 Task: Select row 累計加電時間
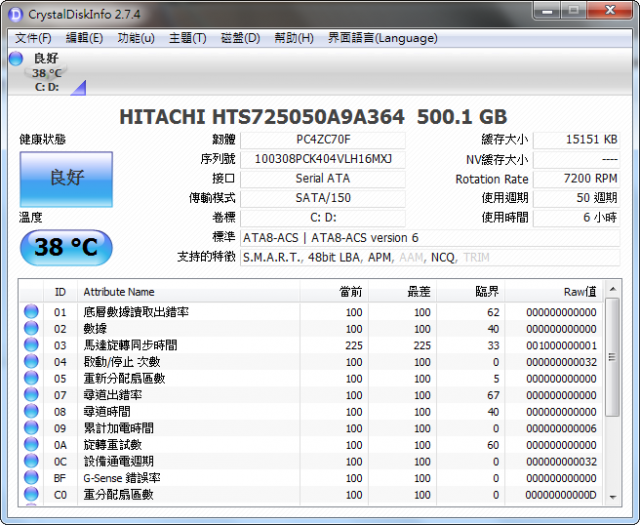(x=311, y=428)
